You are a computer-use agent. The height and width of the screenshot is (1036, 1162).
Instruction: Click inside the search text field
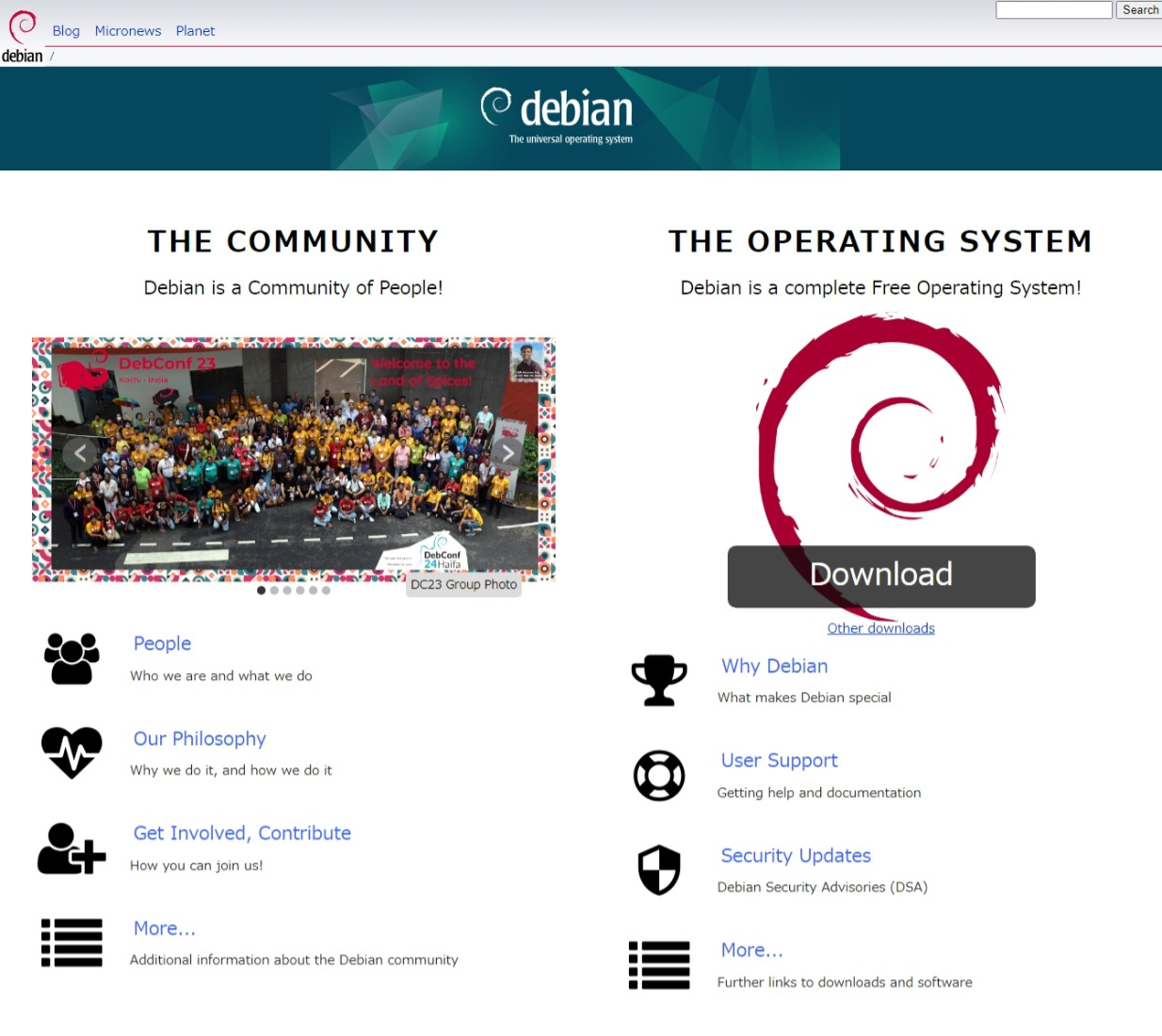coord(1053,9)
